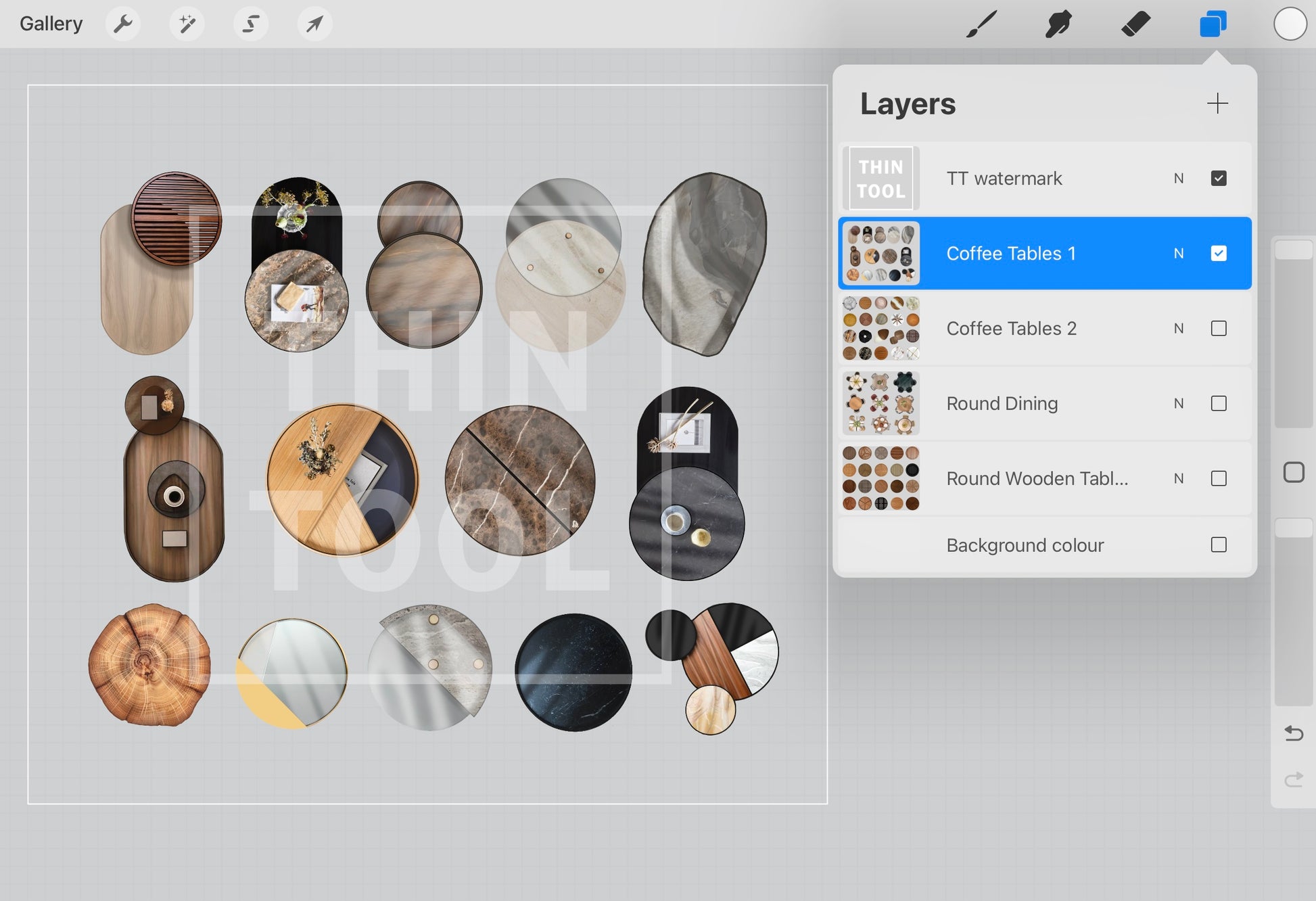Open the Adjustments magic wand menu
Image resolution: width=1316 pixels, height=901 pixels.
tap(187, 24)
